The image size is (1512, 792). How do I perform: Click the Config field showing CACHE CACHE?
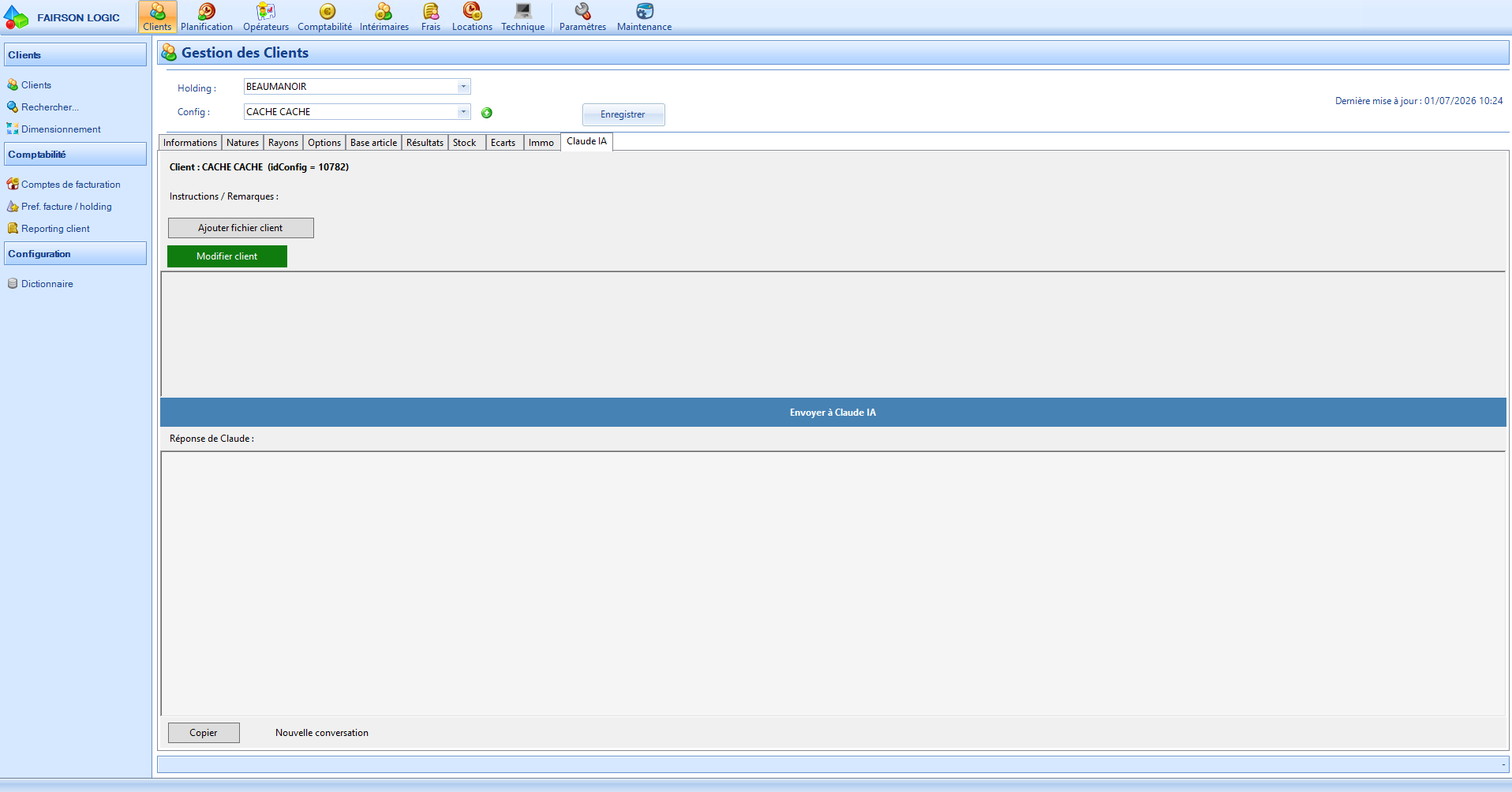click(357, 112)
